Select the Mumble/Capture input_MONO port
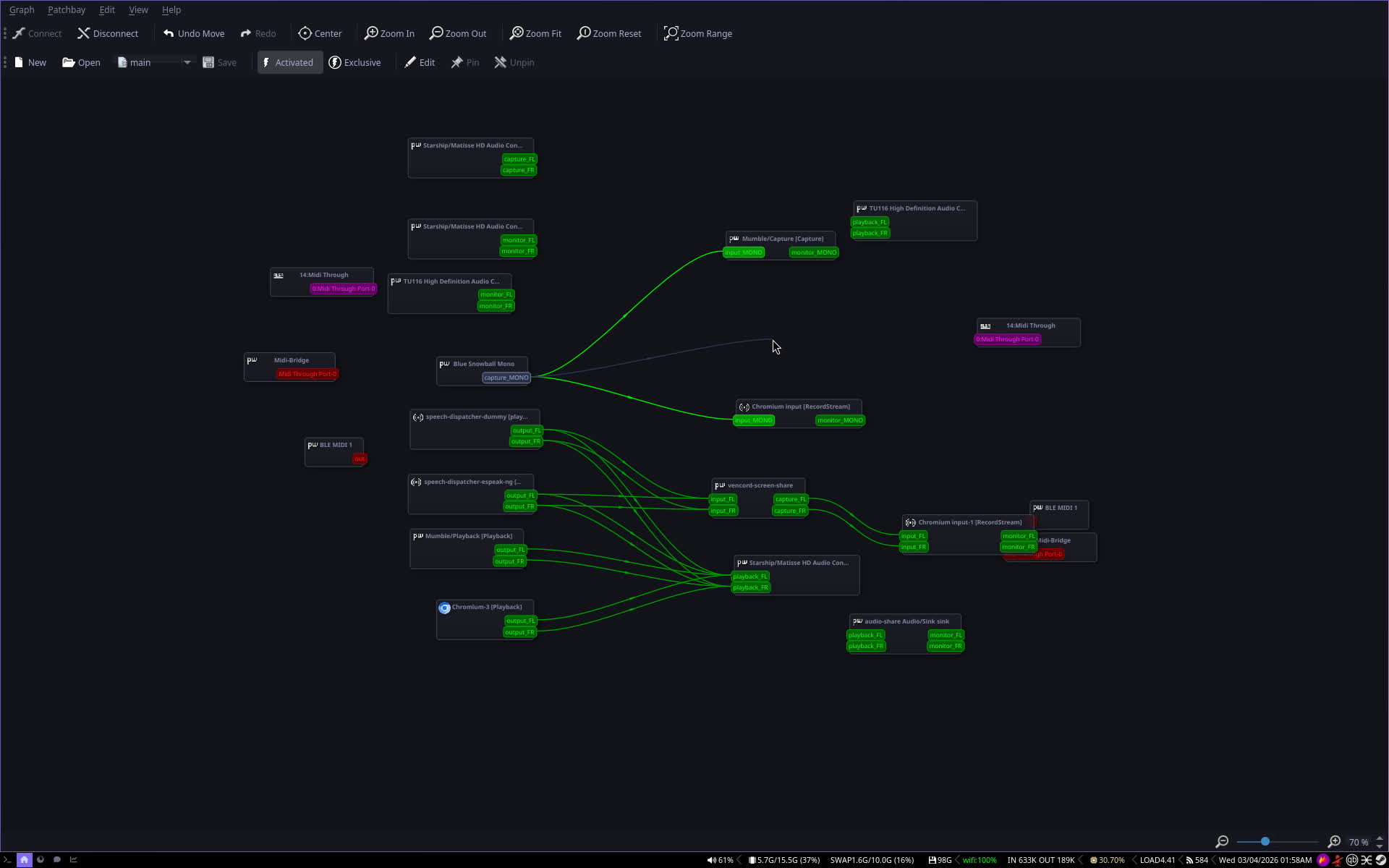Screen dimensions: 1389x868 744,252
